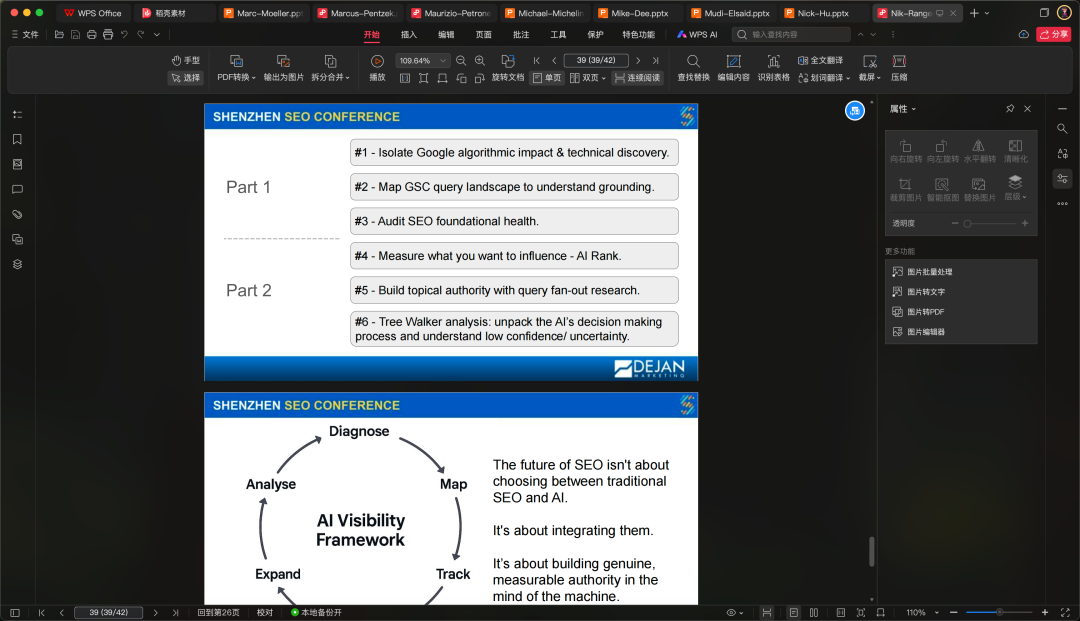The height and width of the screenshot is (621, 1080).
Task: Open Find and Replace (查找替换)
Action: click(x=694, y=68)
